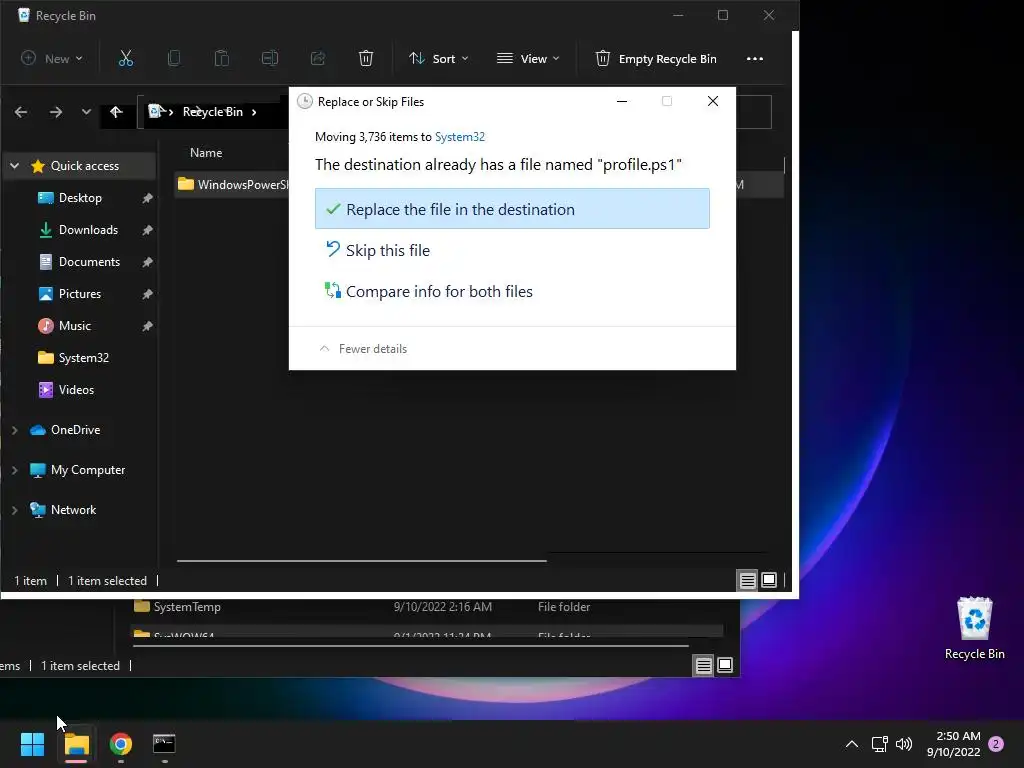Open the Sort dropdown menu
This screenshot has height=768, width=1024.
point(438,58)
